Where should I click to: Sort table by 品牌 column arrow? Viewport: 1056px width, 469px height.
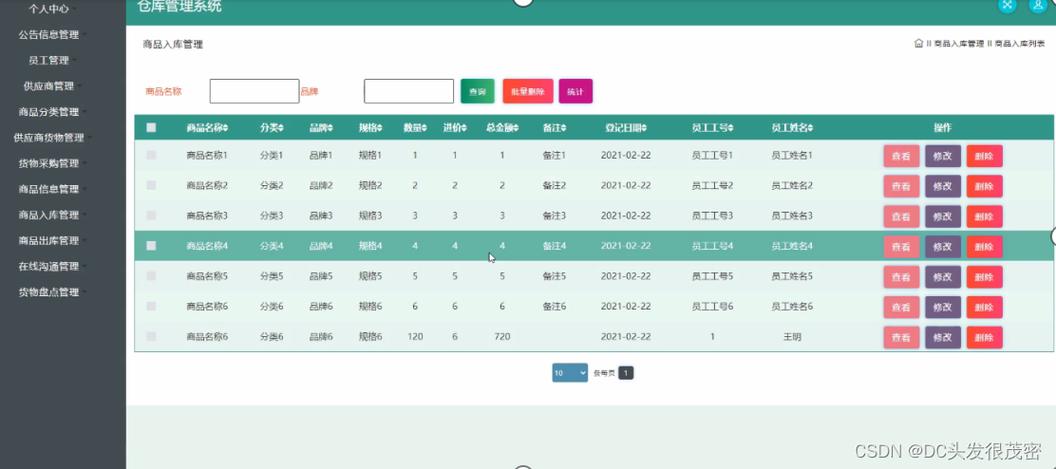click(x=331, y=128)
